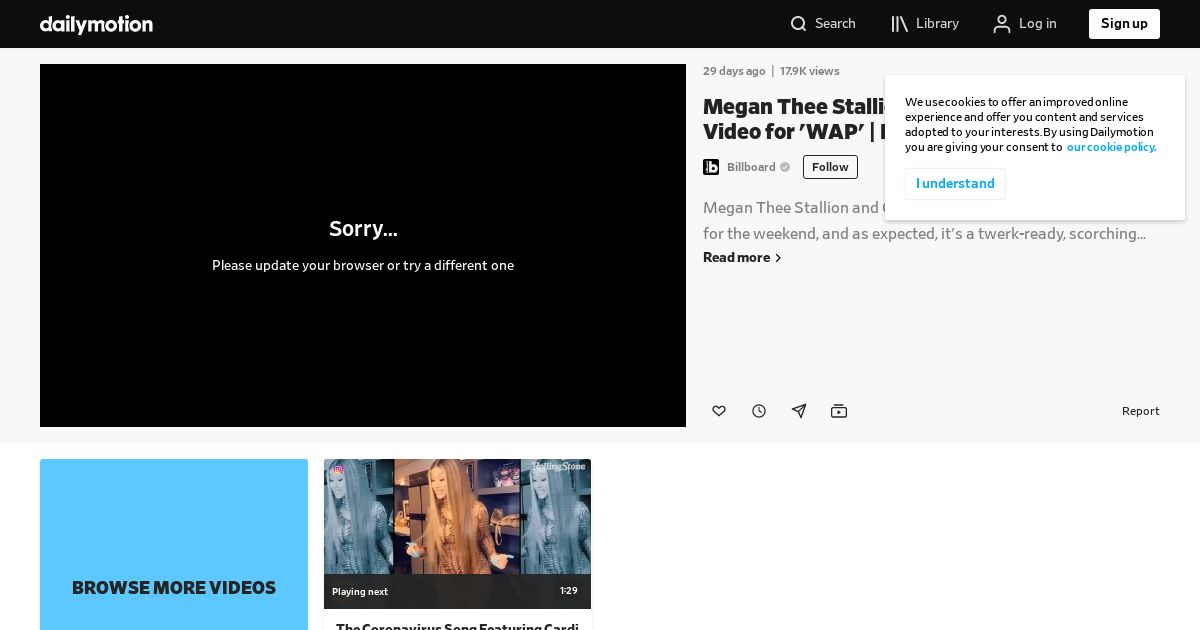Screen dimensions: 1200x630
Task: Add video to a playlist icon
Action: 839,411
